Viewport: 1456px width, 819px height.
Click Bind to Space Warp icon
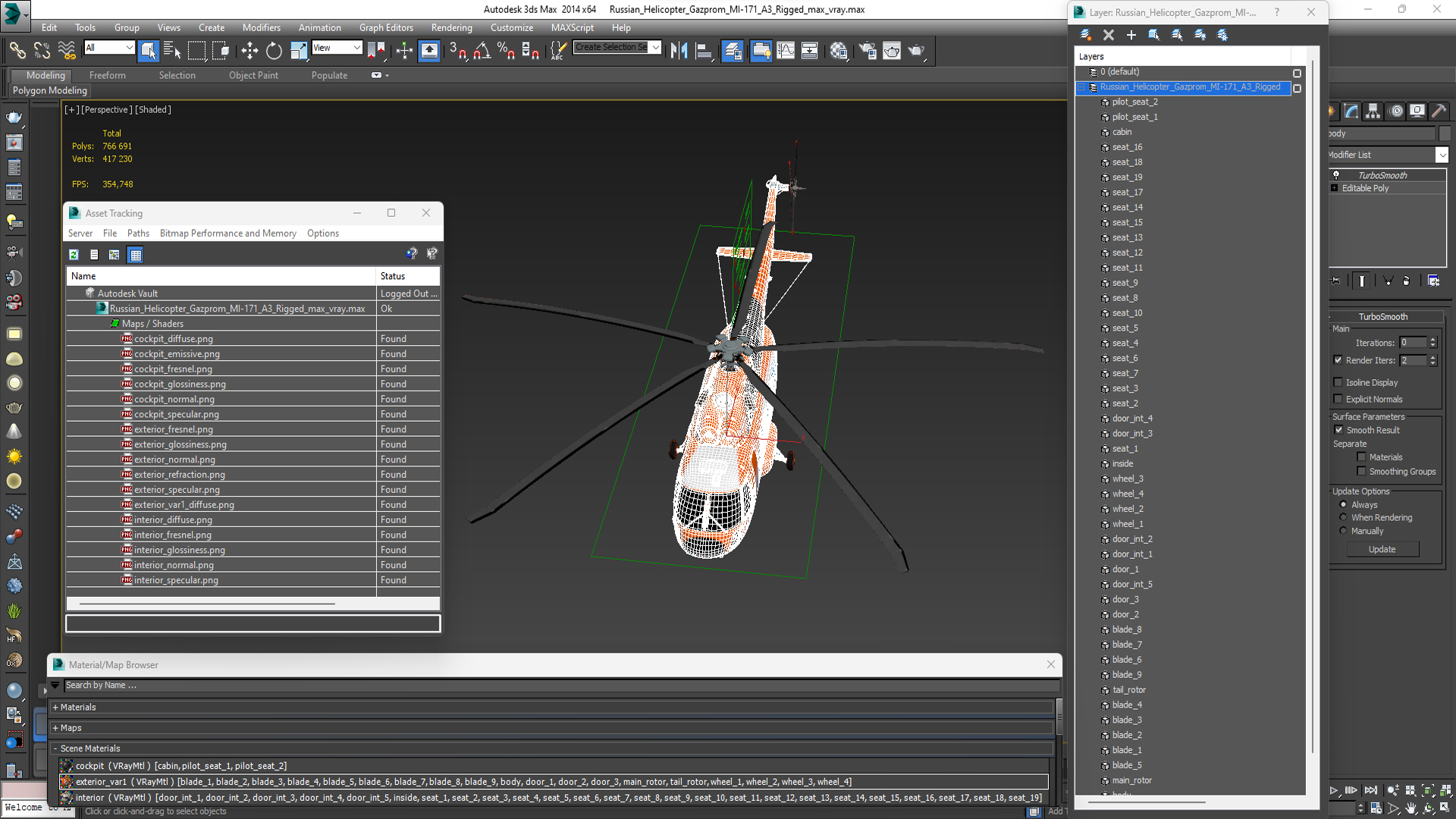(x=67, y=51)
